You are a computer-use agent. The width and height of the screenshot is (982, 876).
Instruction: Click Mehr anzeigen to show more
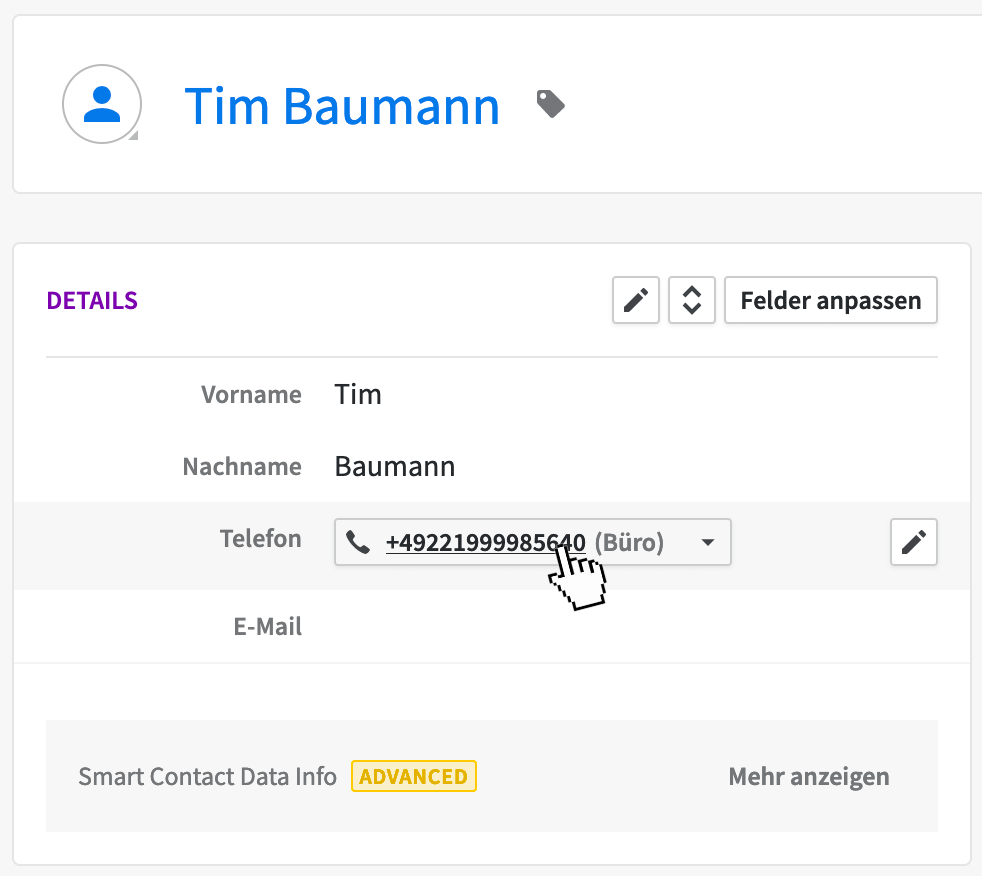click(x=808, y=777)
